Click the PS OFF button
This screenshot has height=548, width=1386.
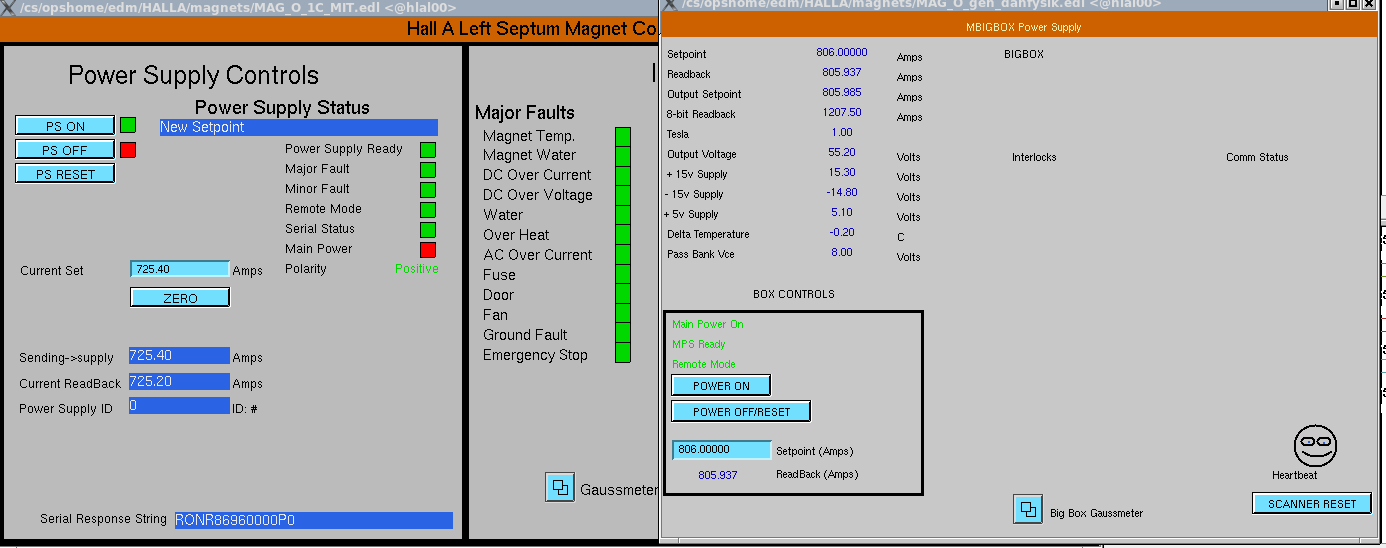point(65,150)
